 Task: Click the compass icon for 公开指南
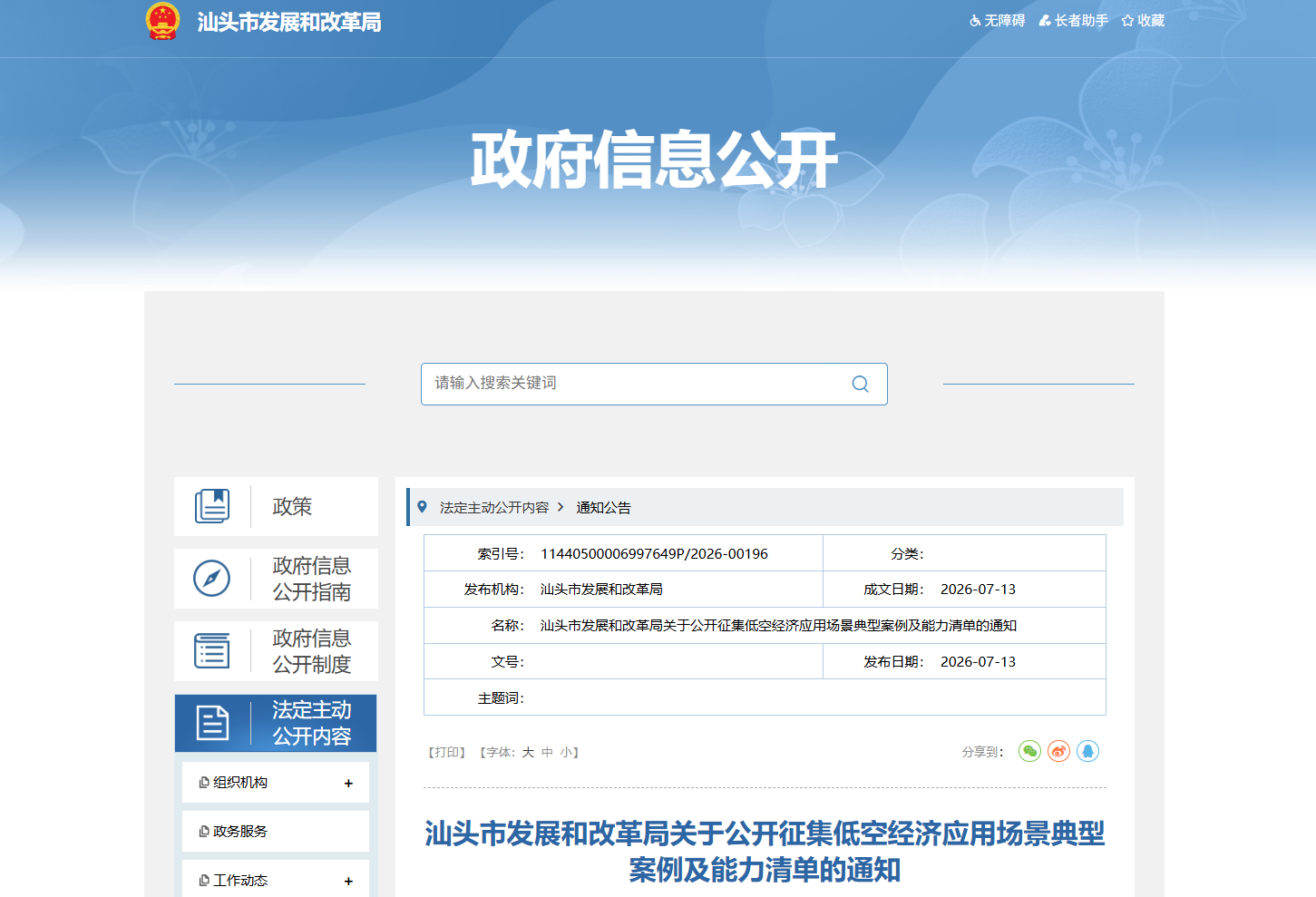[212, 579]
